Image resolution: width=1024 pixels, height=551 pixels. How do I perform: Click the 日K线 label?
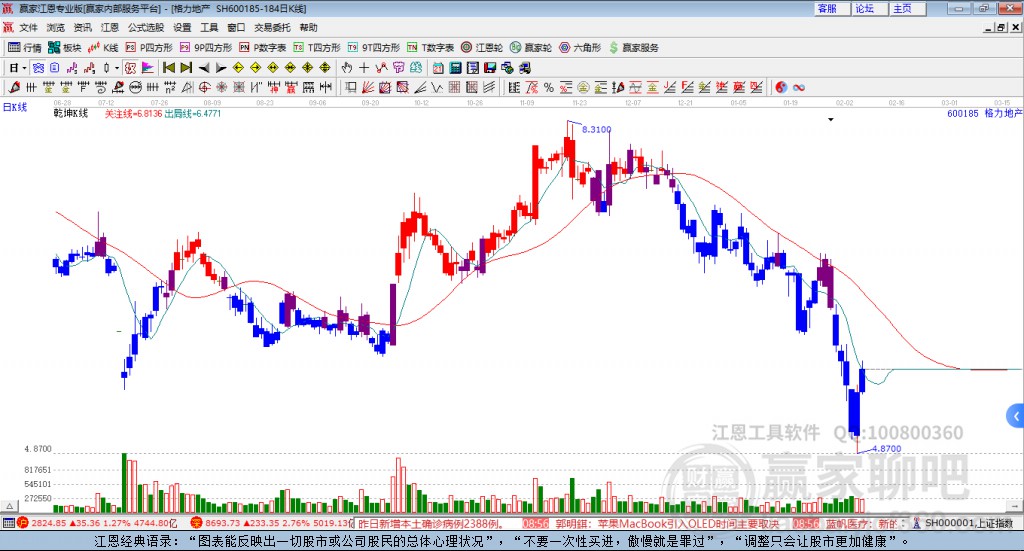click(x=15, y=108)
